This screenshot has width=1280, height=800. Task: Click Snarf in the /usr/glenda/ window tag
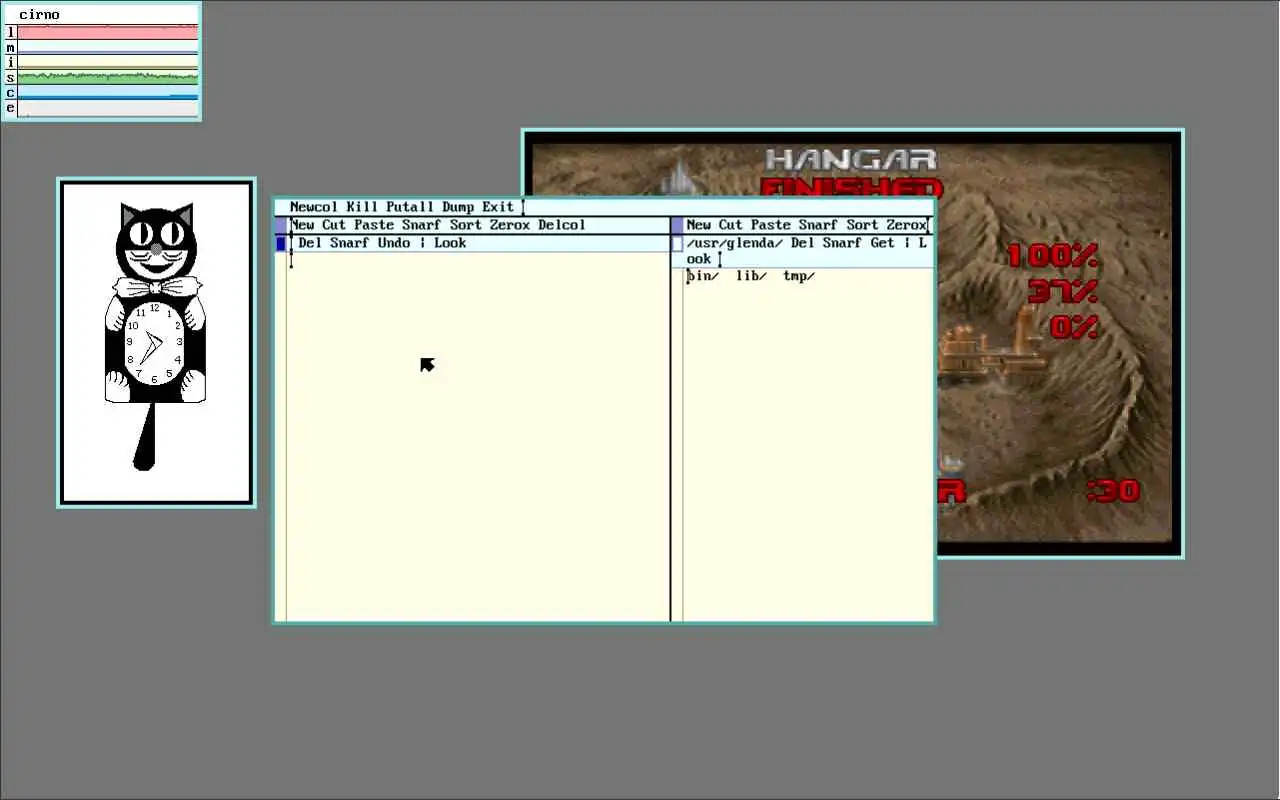pos(842,243)
